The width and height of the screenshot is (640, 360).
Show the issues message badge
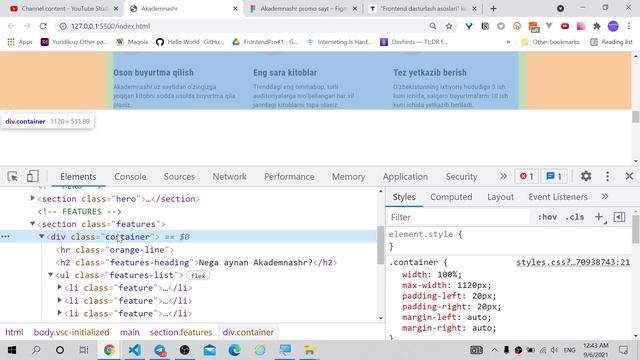[x=554, y=176]
